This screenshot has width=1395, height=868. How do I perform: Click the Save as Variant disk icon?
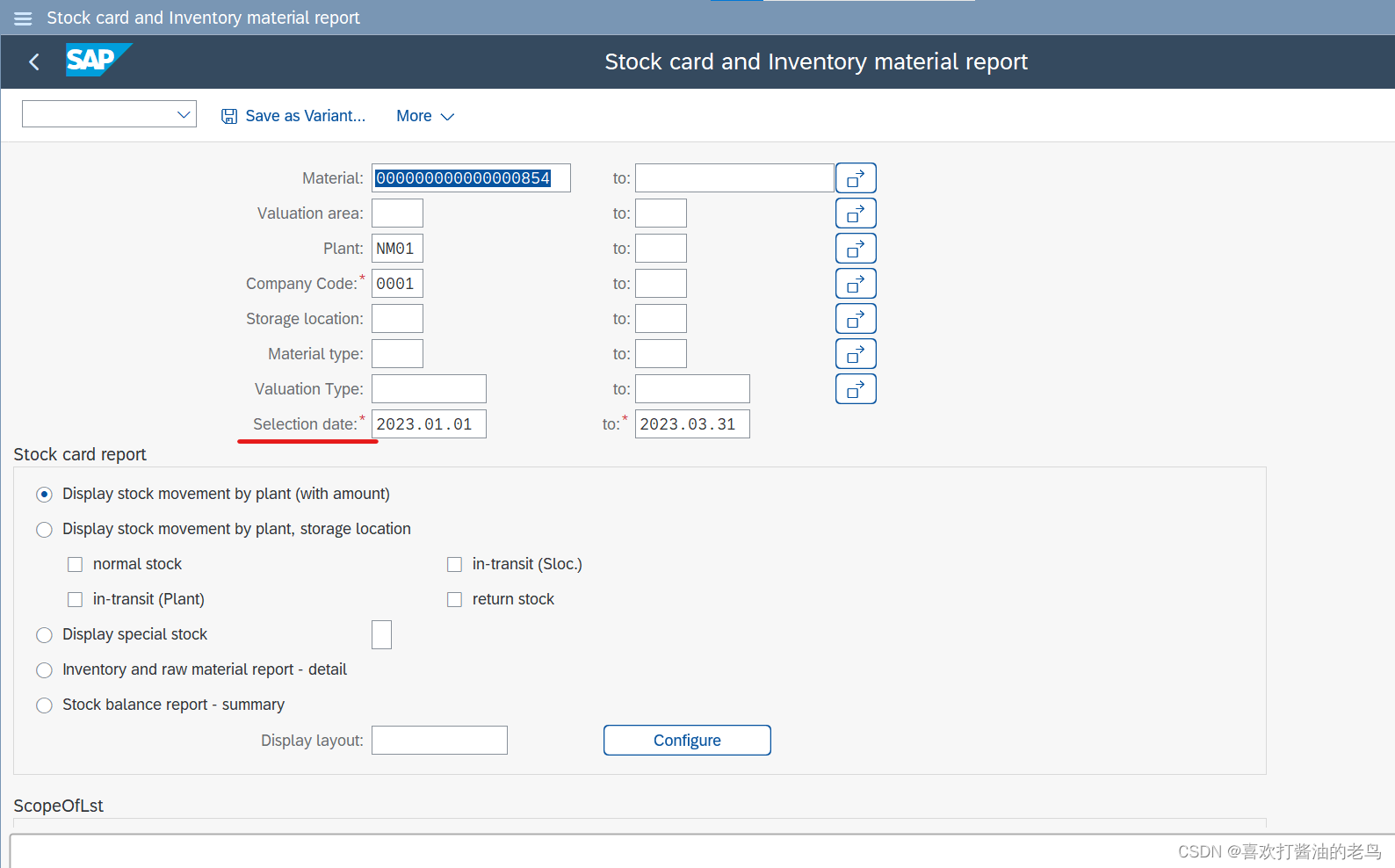[229, 116]
